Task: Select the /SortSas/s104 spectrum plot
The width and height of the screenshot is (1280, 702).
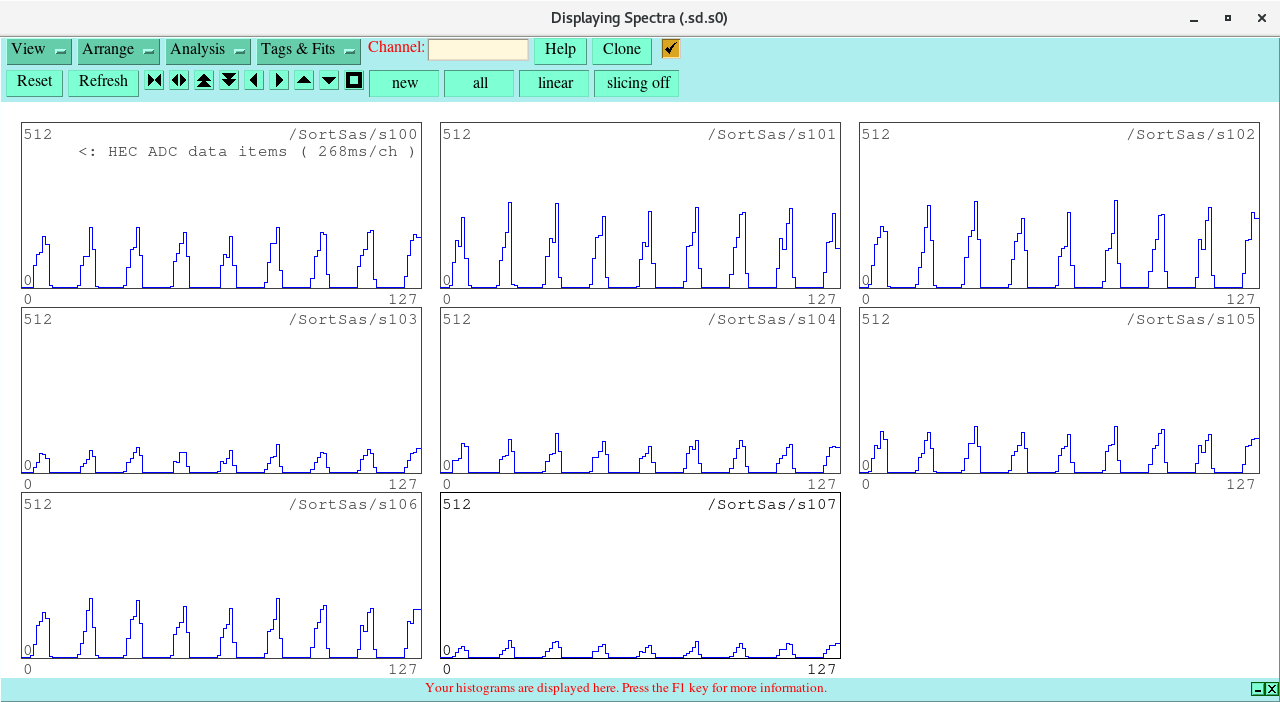Action: (640, 390)
